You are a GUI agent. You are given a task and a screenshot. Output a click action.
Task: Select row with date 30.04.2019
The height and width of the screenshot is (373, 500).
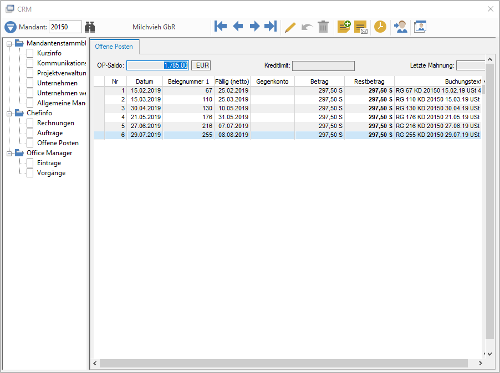[287, 108]
